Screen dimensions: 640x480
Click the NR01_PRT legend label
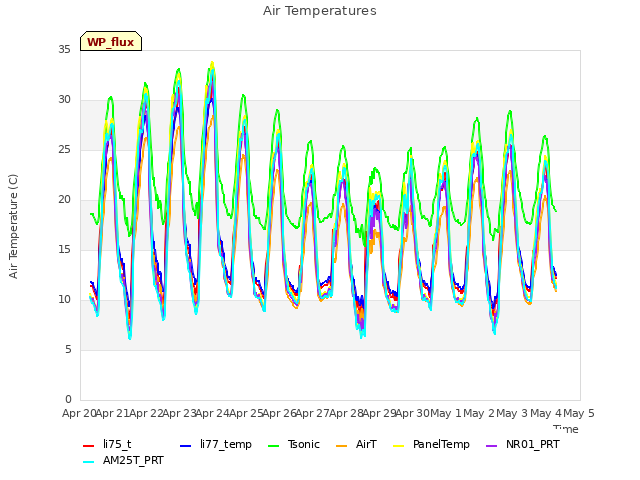tap(533, 444)
